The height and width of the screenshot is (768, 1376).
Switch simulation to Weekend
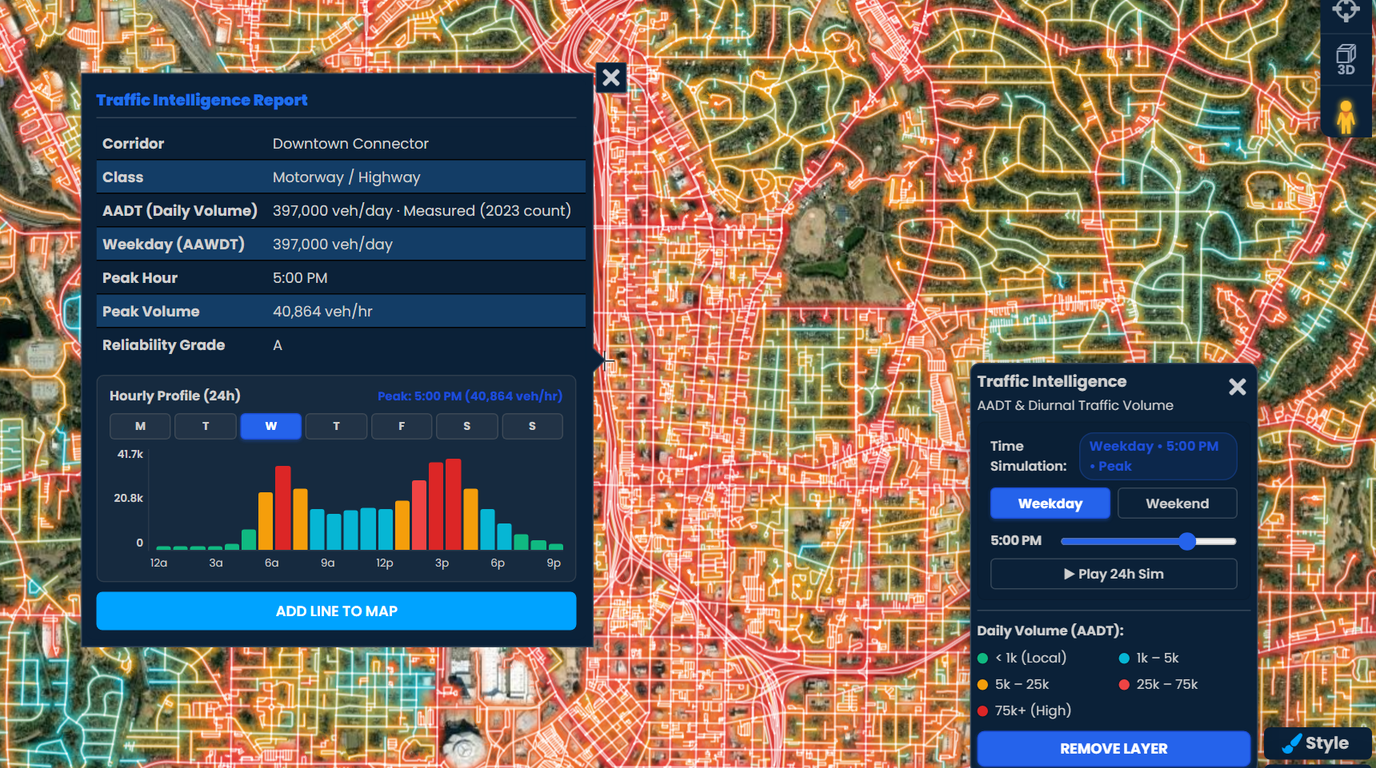pos(1177,503)
